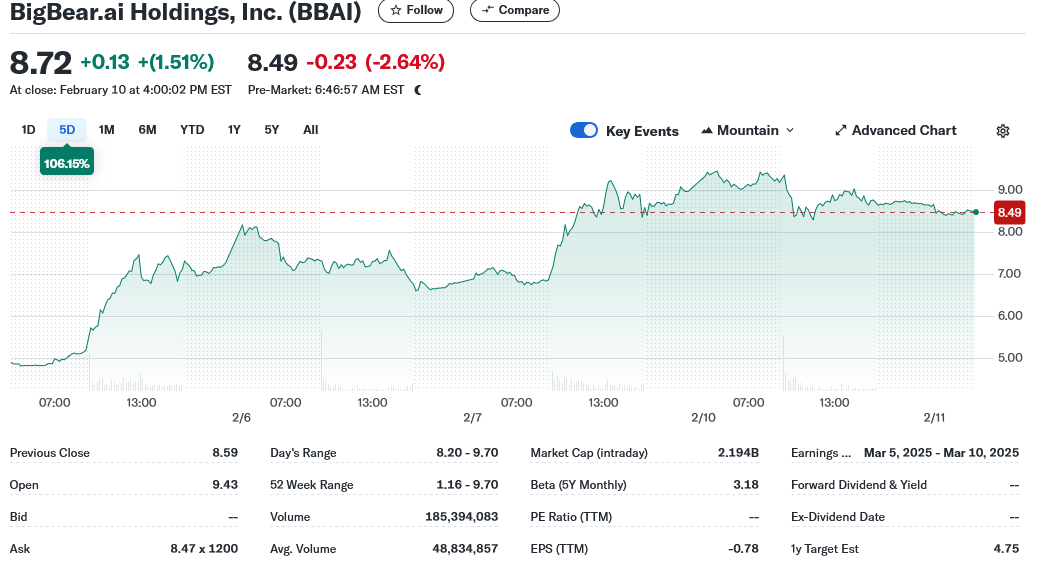Screen dimensions: 1045x568
Task: Click the Forward Dividend & Yield label
Action: point(858,485)
